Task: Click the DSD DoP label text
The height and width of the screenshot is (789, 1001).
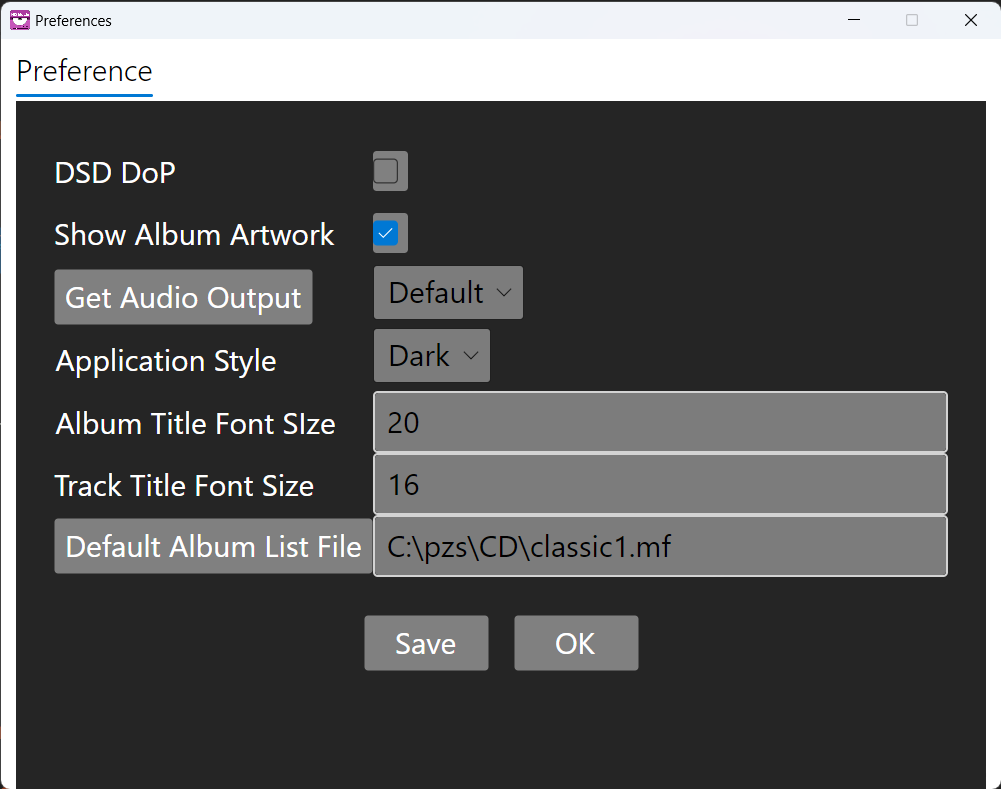Action: pyautogui.click(x=115, y=173)
